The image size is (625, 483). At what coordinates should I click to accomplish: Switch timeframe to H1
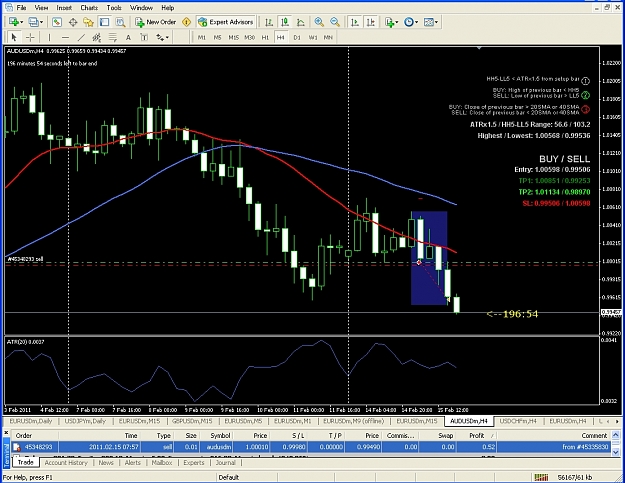(x=265, y=37)
